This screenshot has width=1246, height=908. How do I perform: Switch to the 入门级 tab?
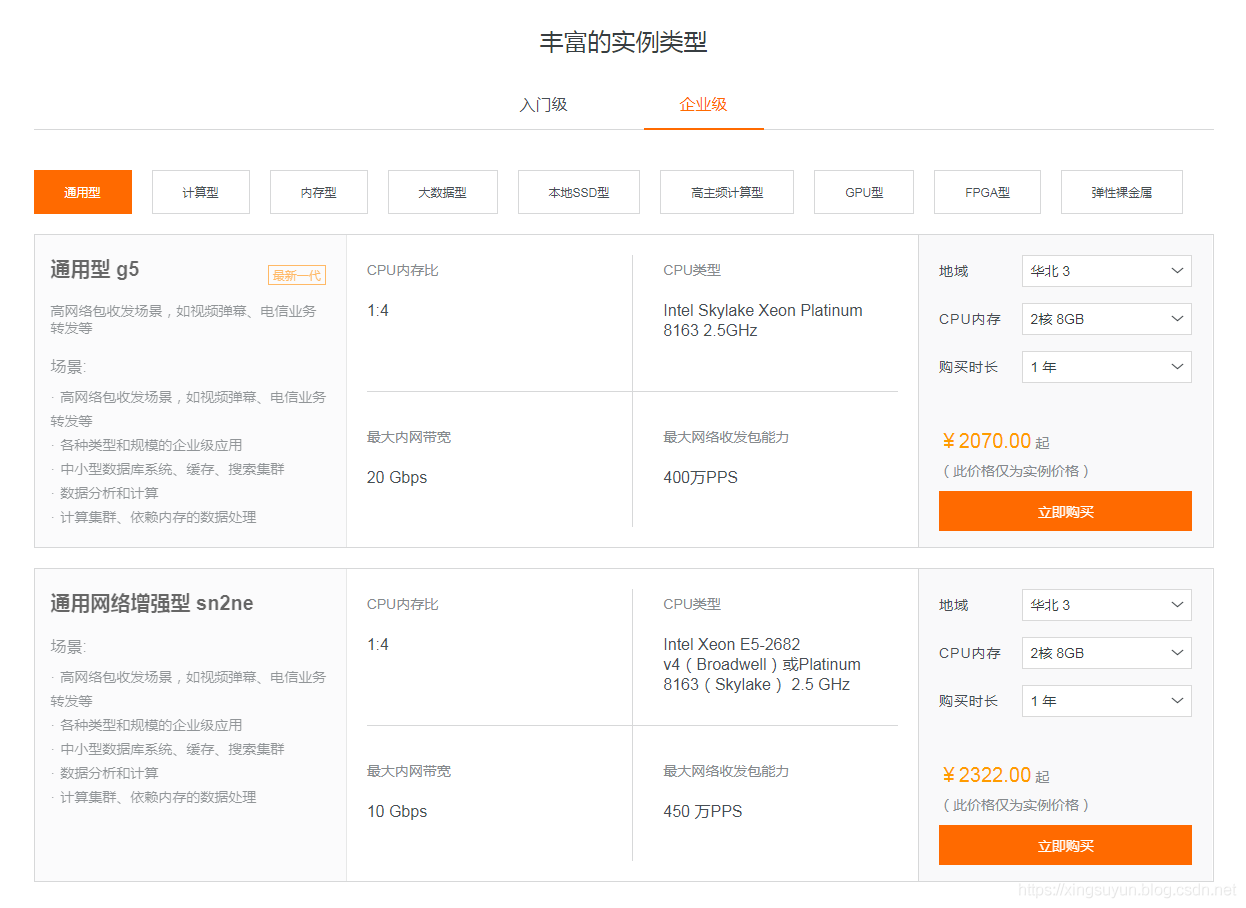pyautogui.click(x=543, y=104)
